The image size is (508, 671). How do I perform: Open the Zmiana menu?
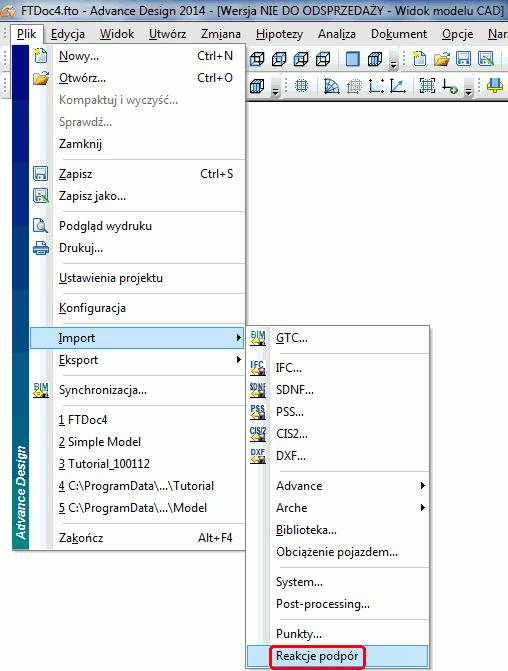coord(221,34)
